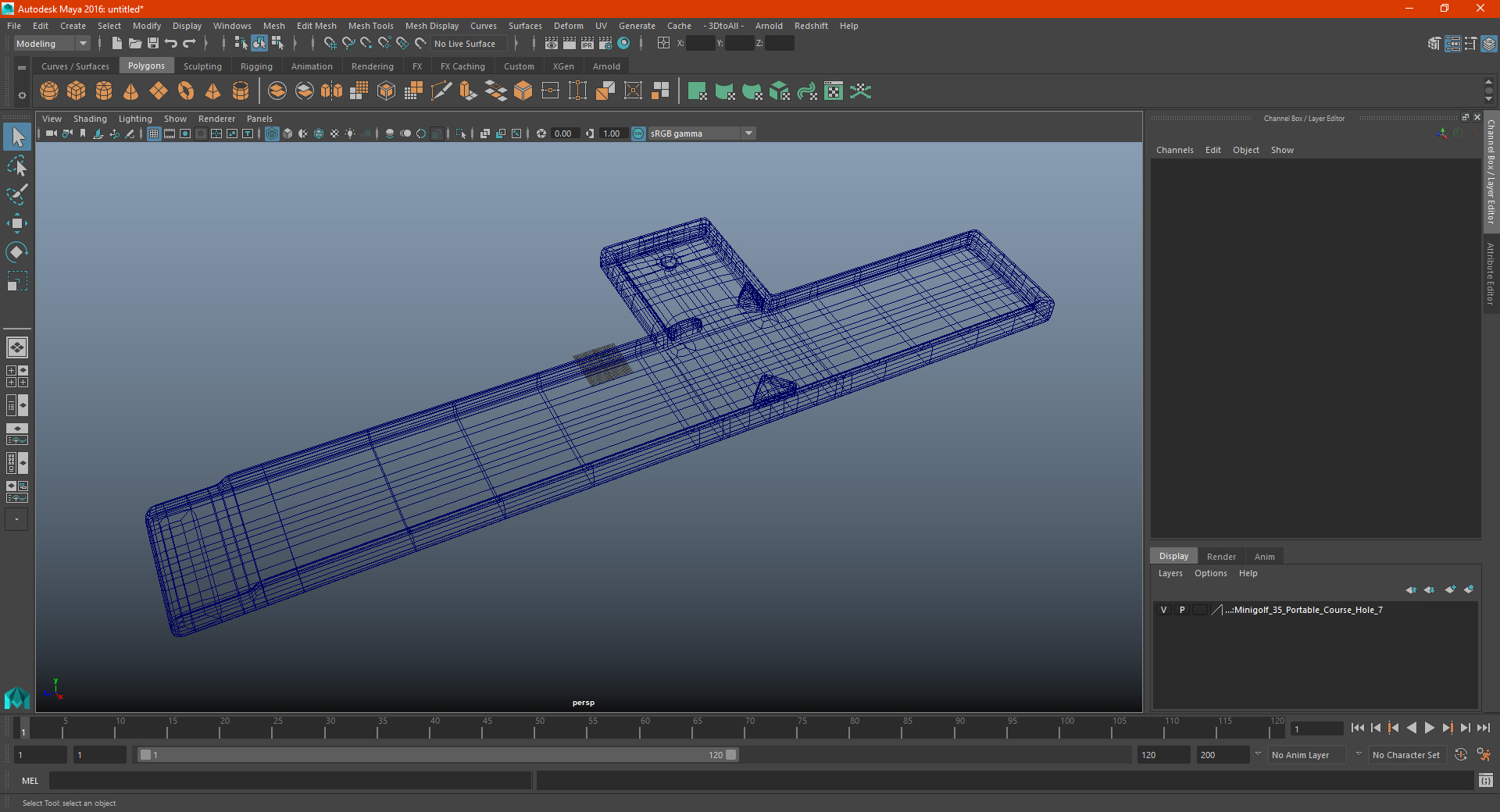Create a polygon cone from the shelf

point(131,91)
